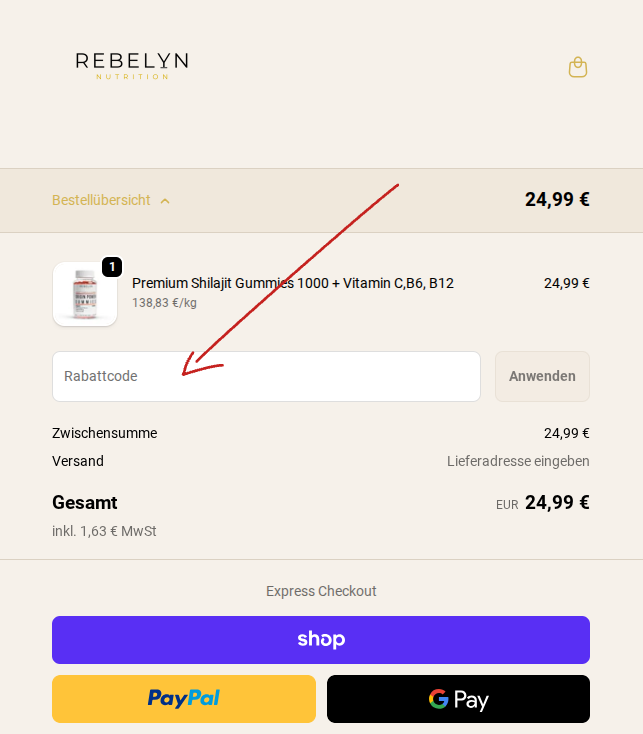Click the 138,83 €/kg unit price text
643x734 pixels.
tap(164, 302)
